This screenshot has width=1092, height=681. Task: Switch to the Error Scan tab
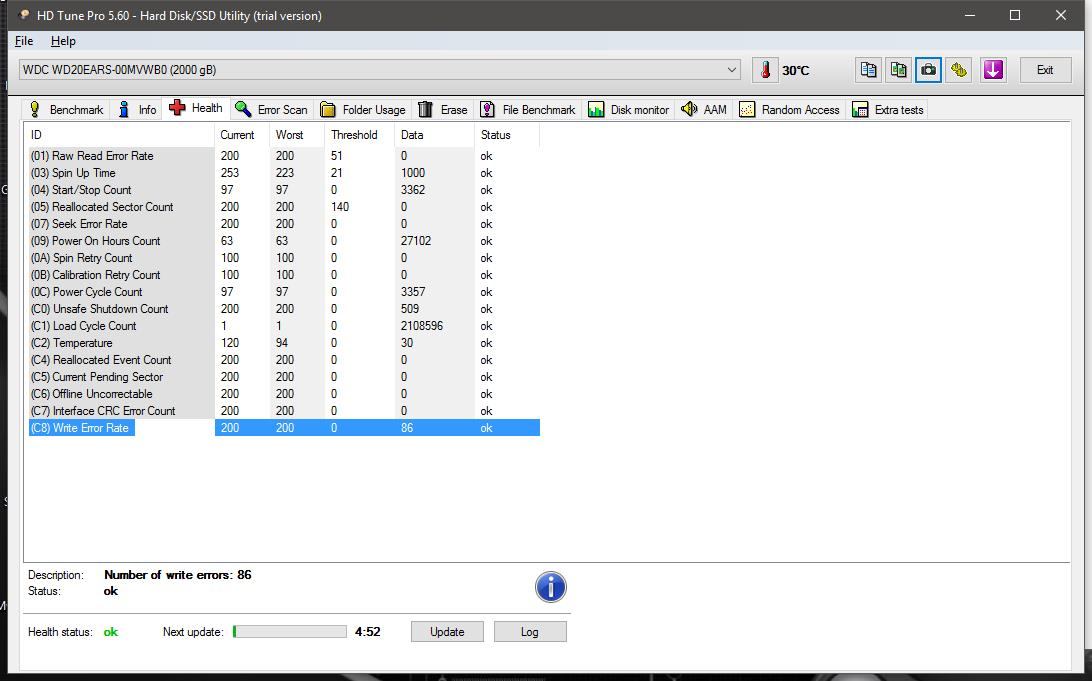tap(272, 109)
